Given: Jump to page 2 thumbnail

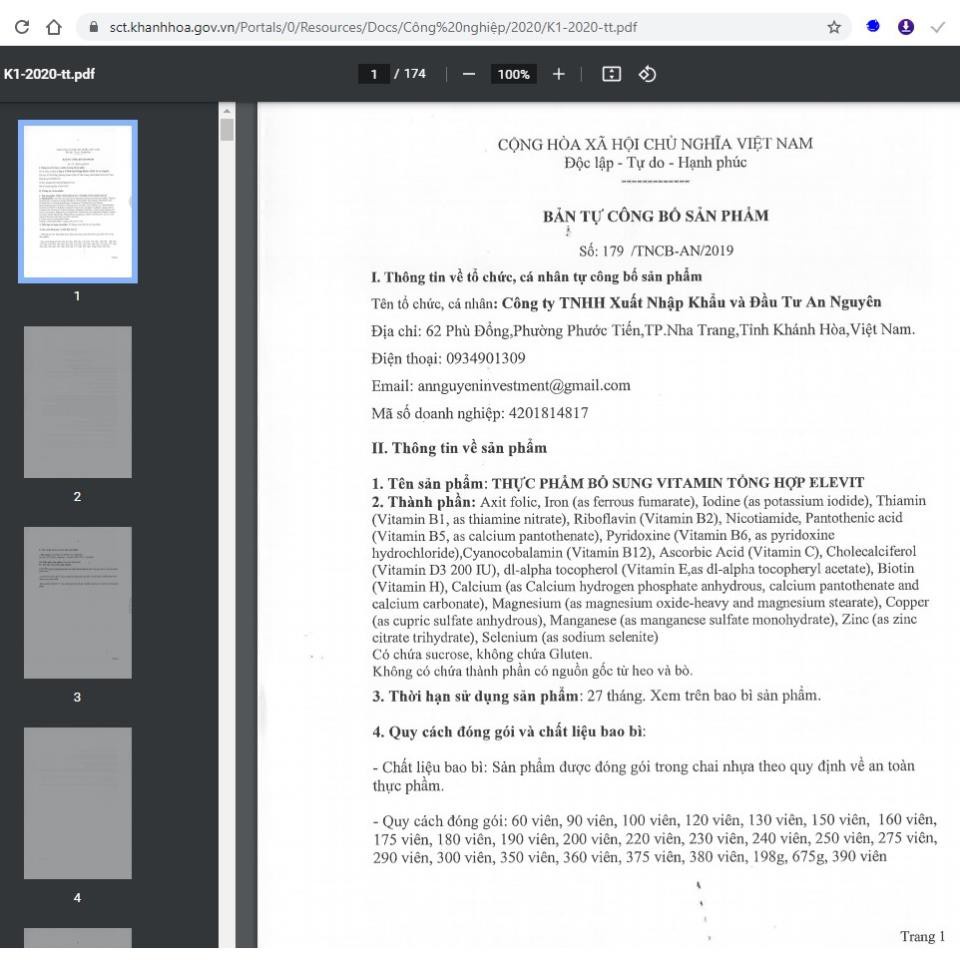Looking at the screenshot, I should (78, 402).
